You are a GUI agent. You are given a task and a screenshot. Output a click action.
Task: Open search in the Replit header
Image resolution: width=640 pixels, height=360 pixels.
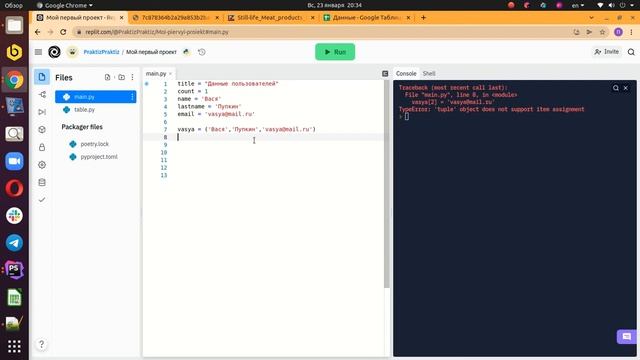coord(631,52)
